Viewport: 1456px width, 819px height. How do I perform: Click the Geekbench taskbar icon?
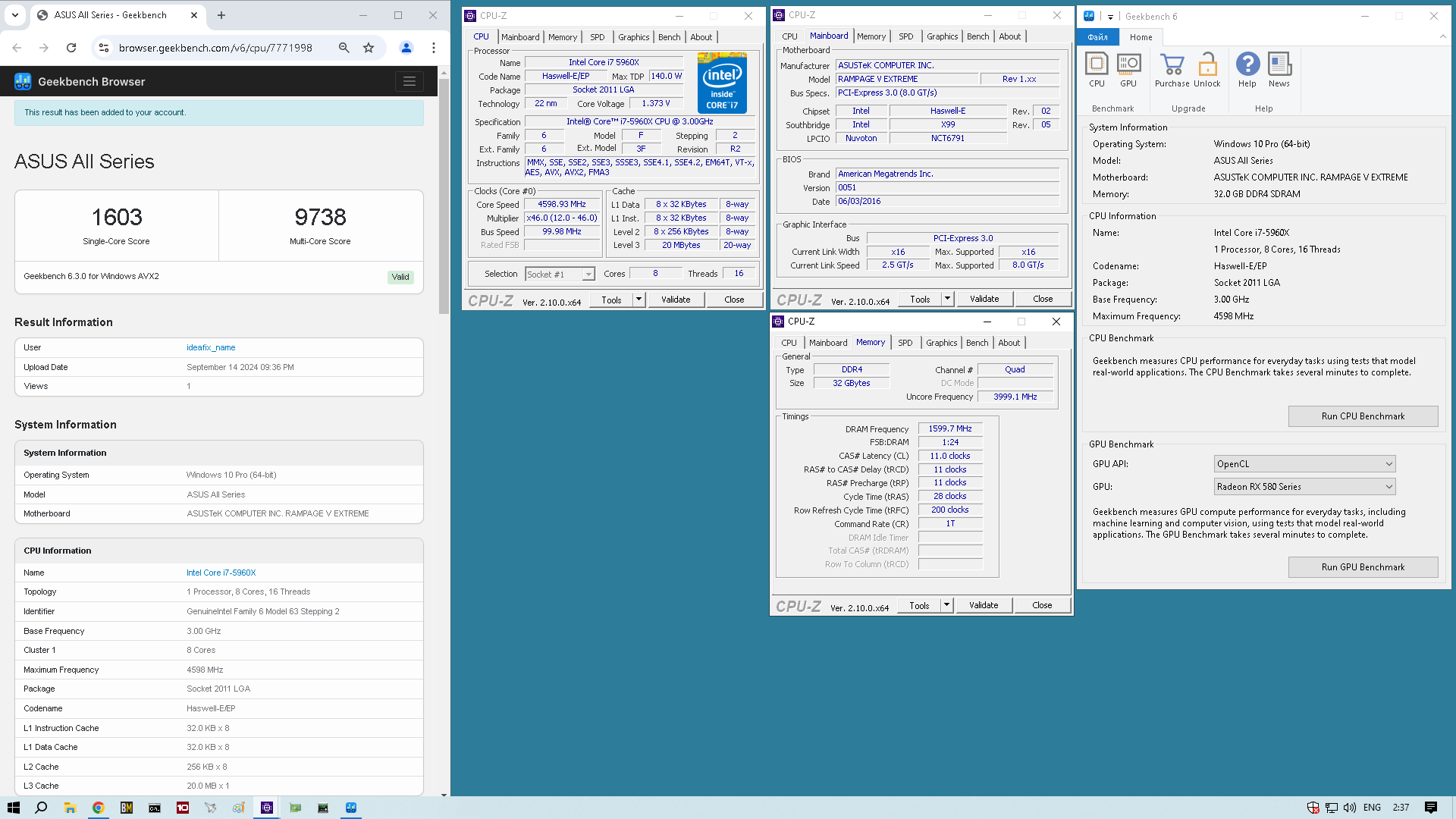click(x=350, y=808)
